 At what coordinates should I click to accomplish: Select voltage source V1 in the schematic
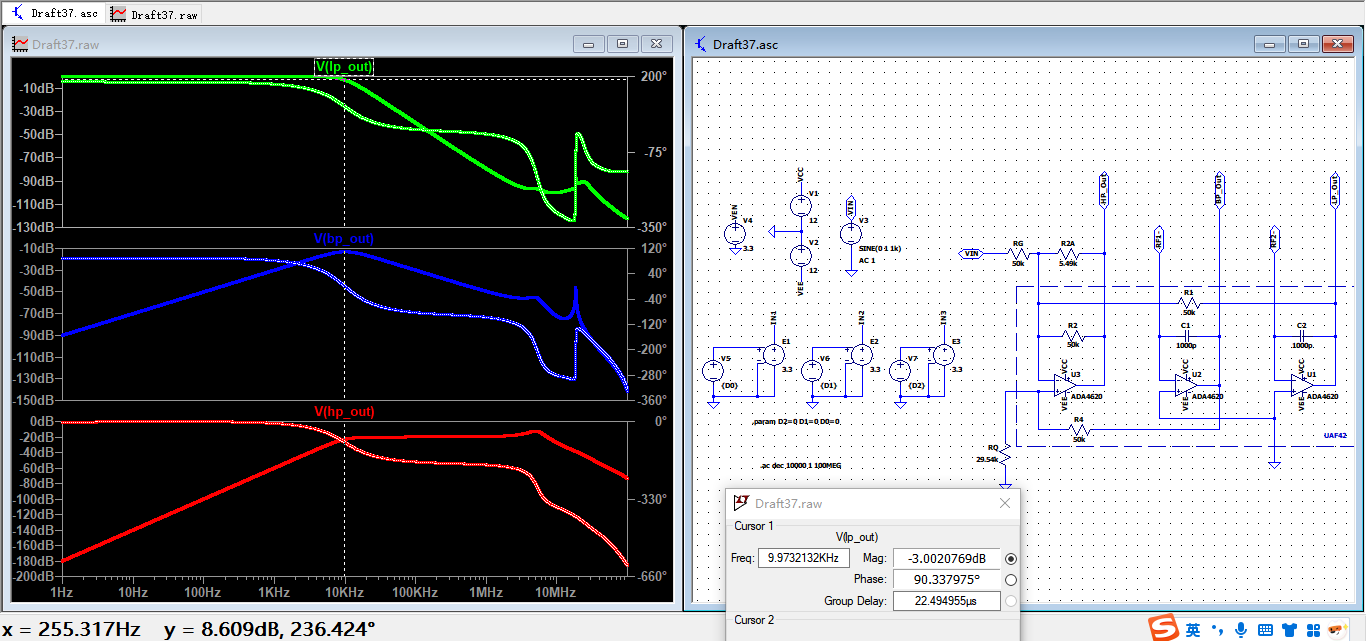coord(801,206)
